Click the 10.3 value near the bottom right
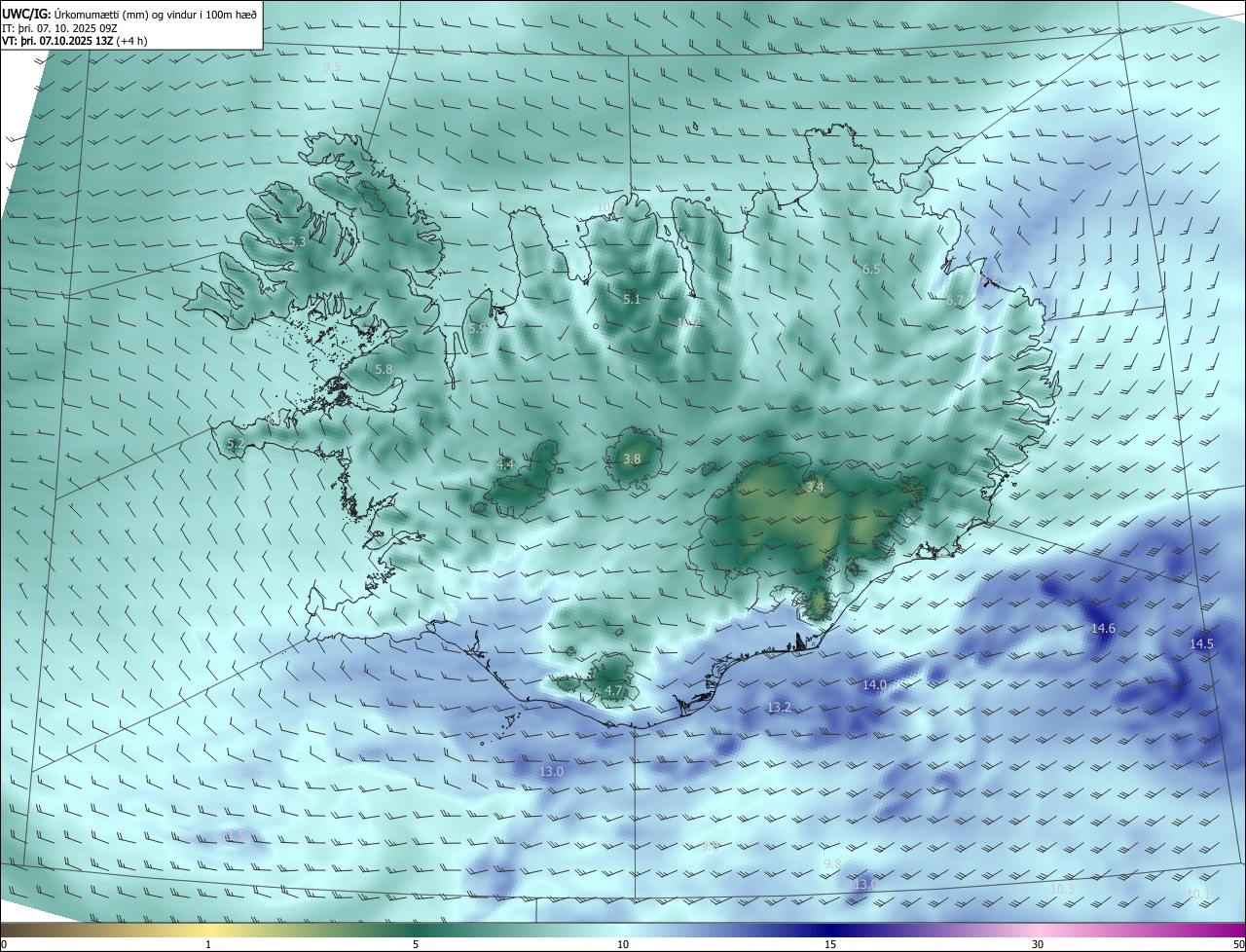This screenshot has width=1246, height=952. [1062, 889]
